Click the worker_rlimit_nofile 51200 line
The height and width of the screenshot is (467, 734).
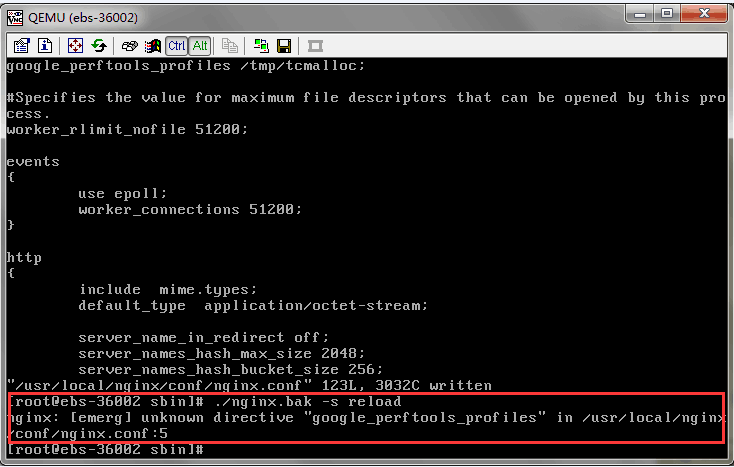tap(126, 129)
